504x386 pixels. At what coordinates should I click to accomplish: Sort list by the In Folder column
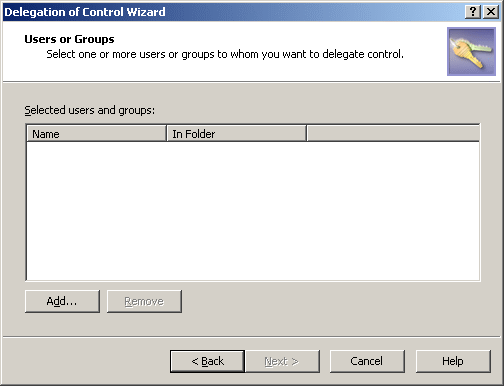(236, 134)
